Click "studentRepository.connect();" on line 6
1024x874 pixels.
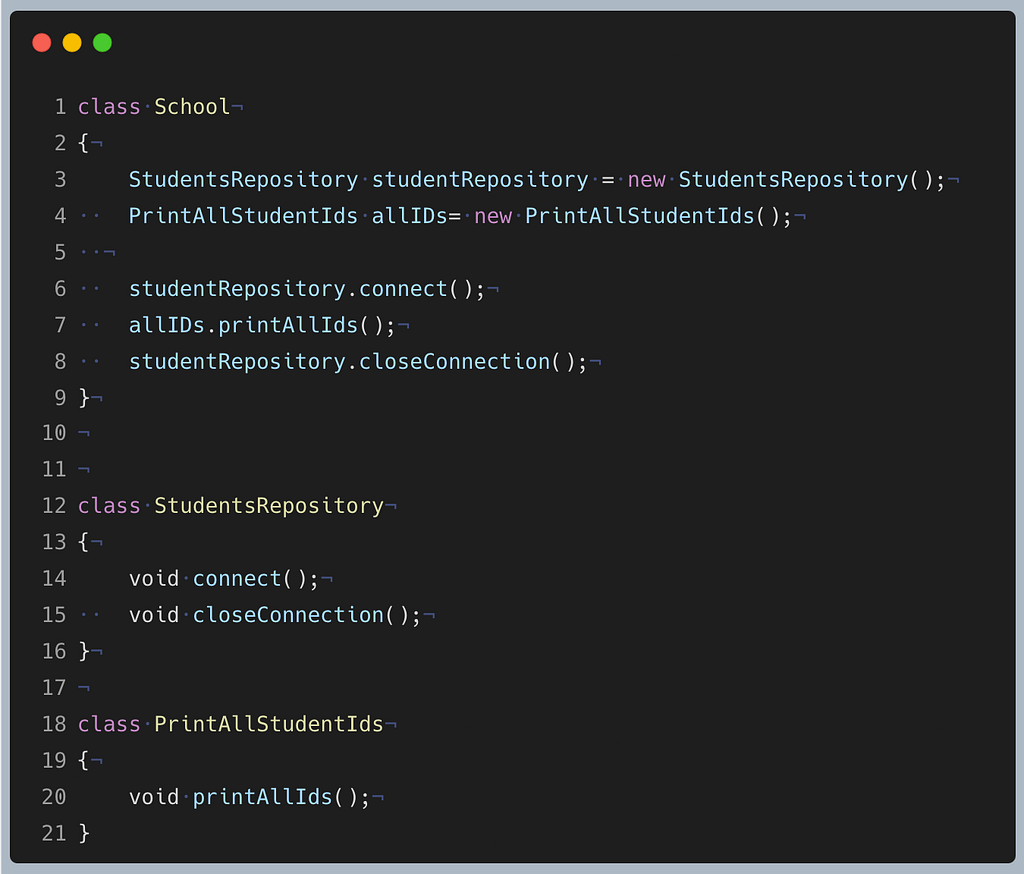coord(307,289)
